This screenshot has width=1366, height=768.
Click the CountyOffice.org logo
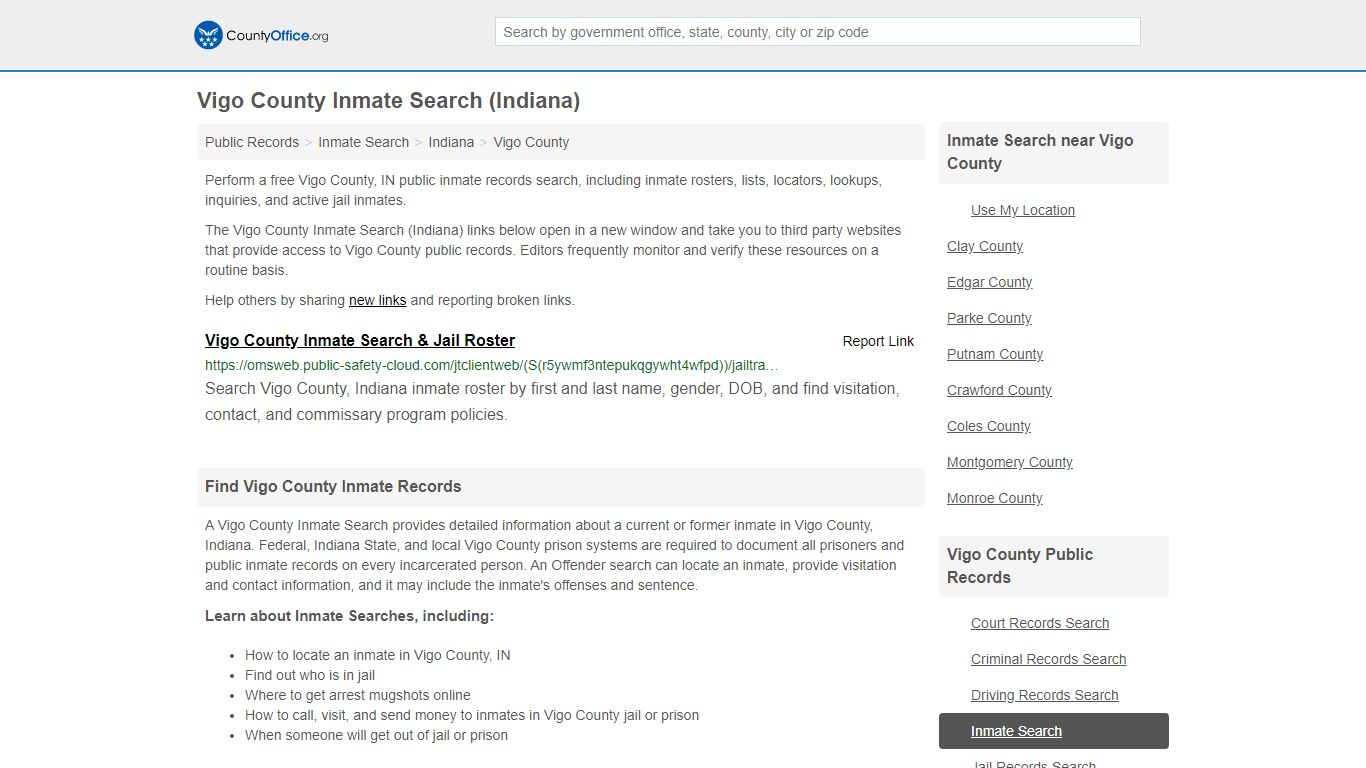[x=261, y=35]
